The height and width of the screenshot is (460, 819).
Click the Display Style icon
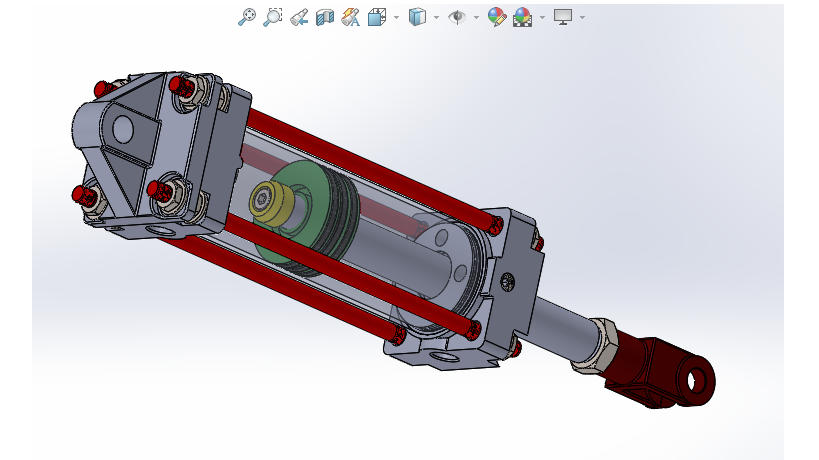(417, 17)
